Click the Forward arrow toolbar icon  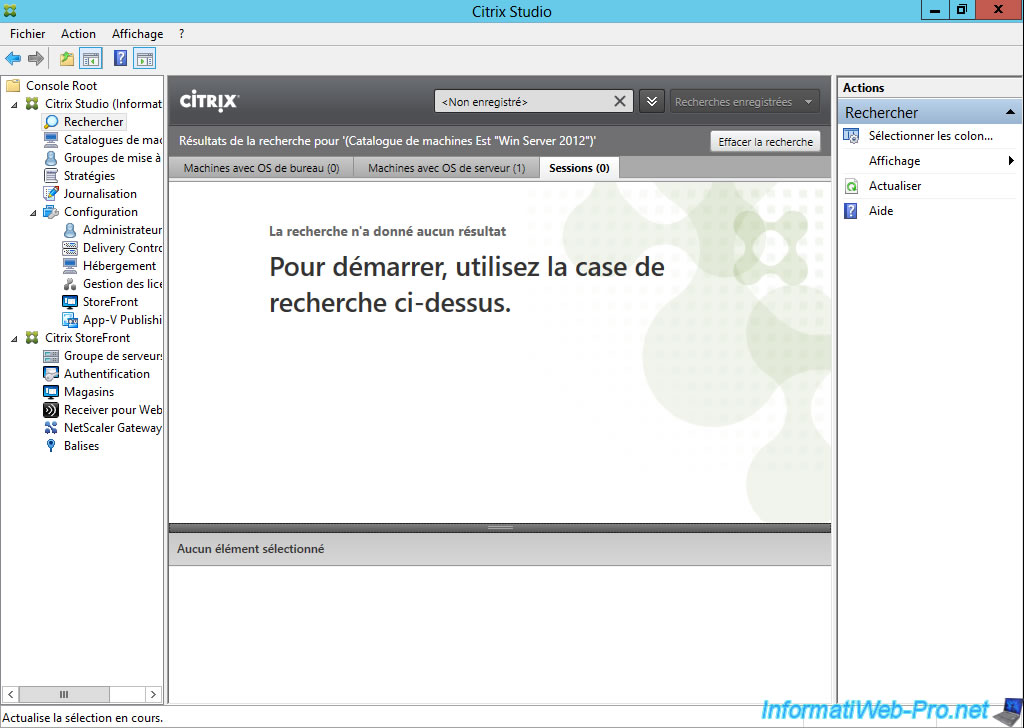point(36,59)
